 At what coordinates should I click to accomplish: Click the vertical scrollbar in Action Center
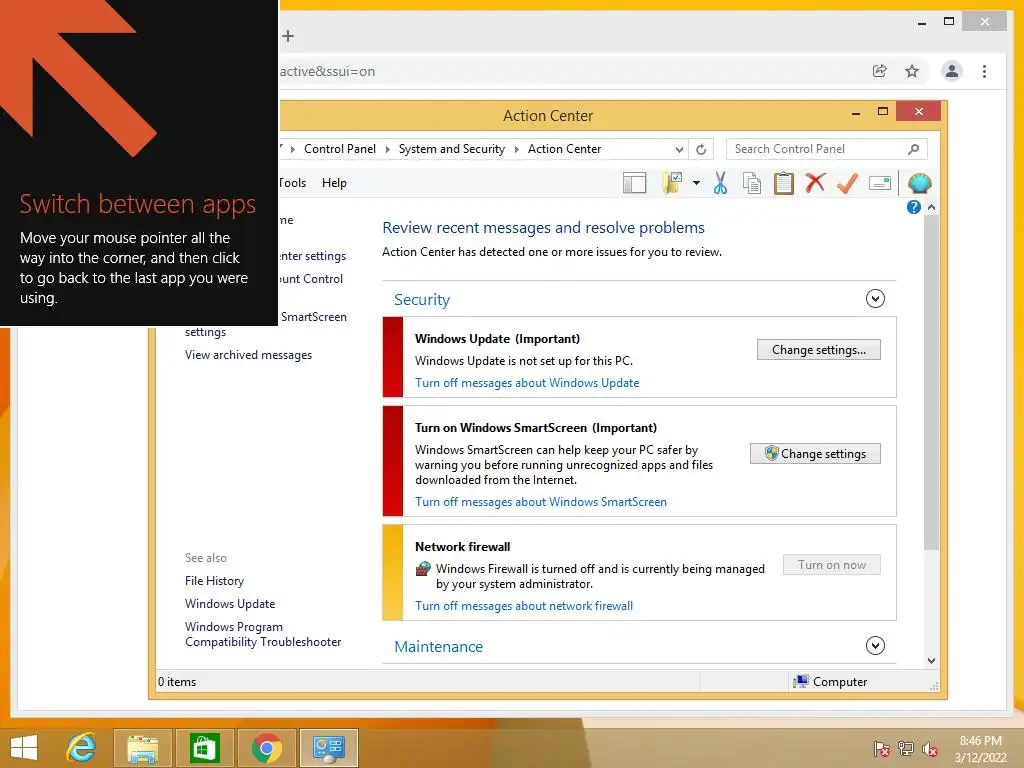tap(931, 382)
